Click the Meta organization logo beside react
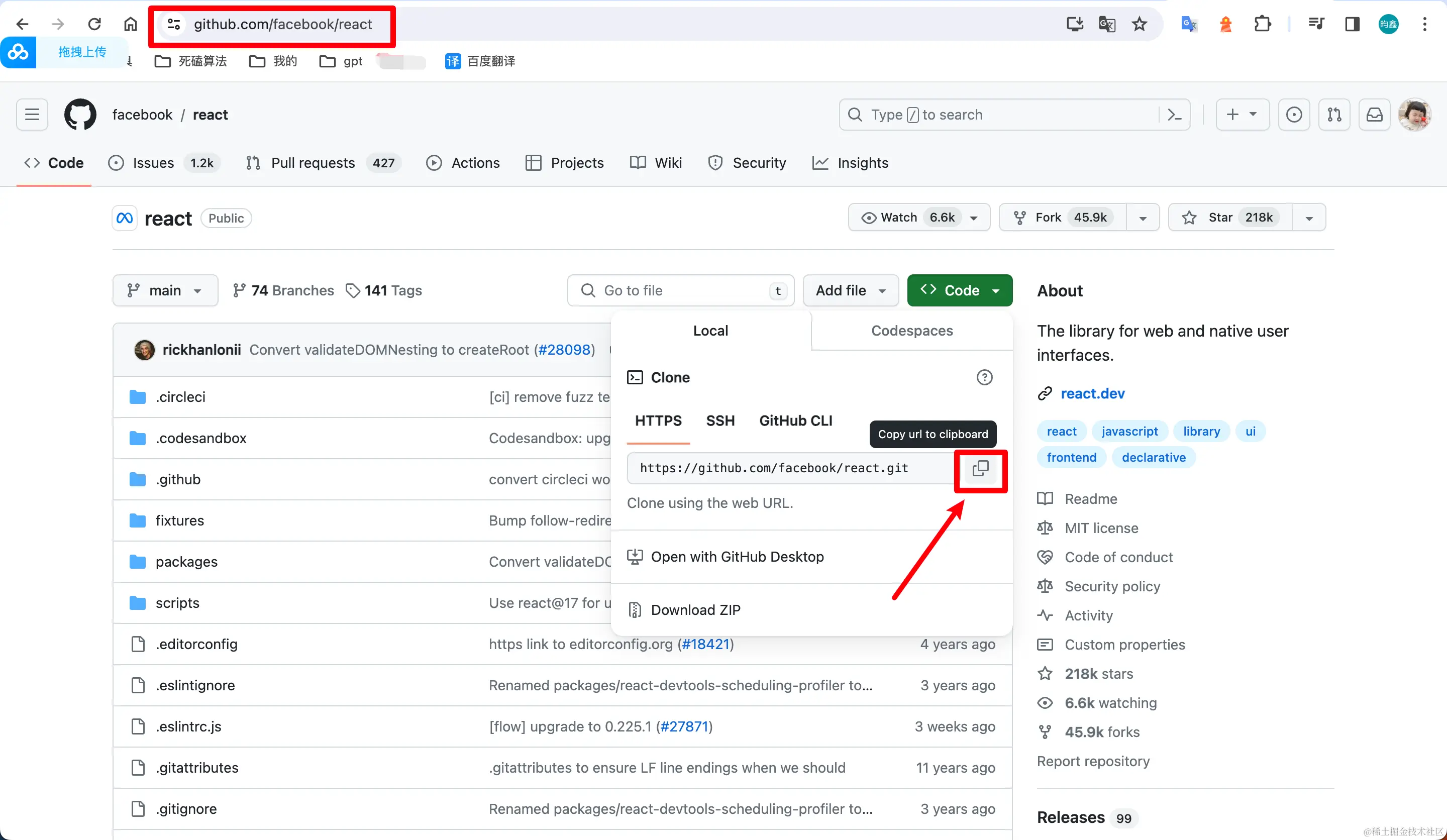Image resolution: width=1447 pixels, height=840 pixels. click(x=124, y=218)
